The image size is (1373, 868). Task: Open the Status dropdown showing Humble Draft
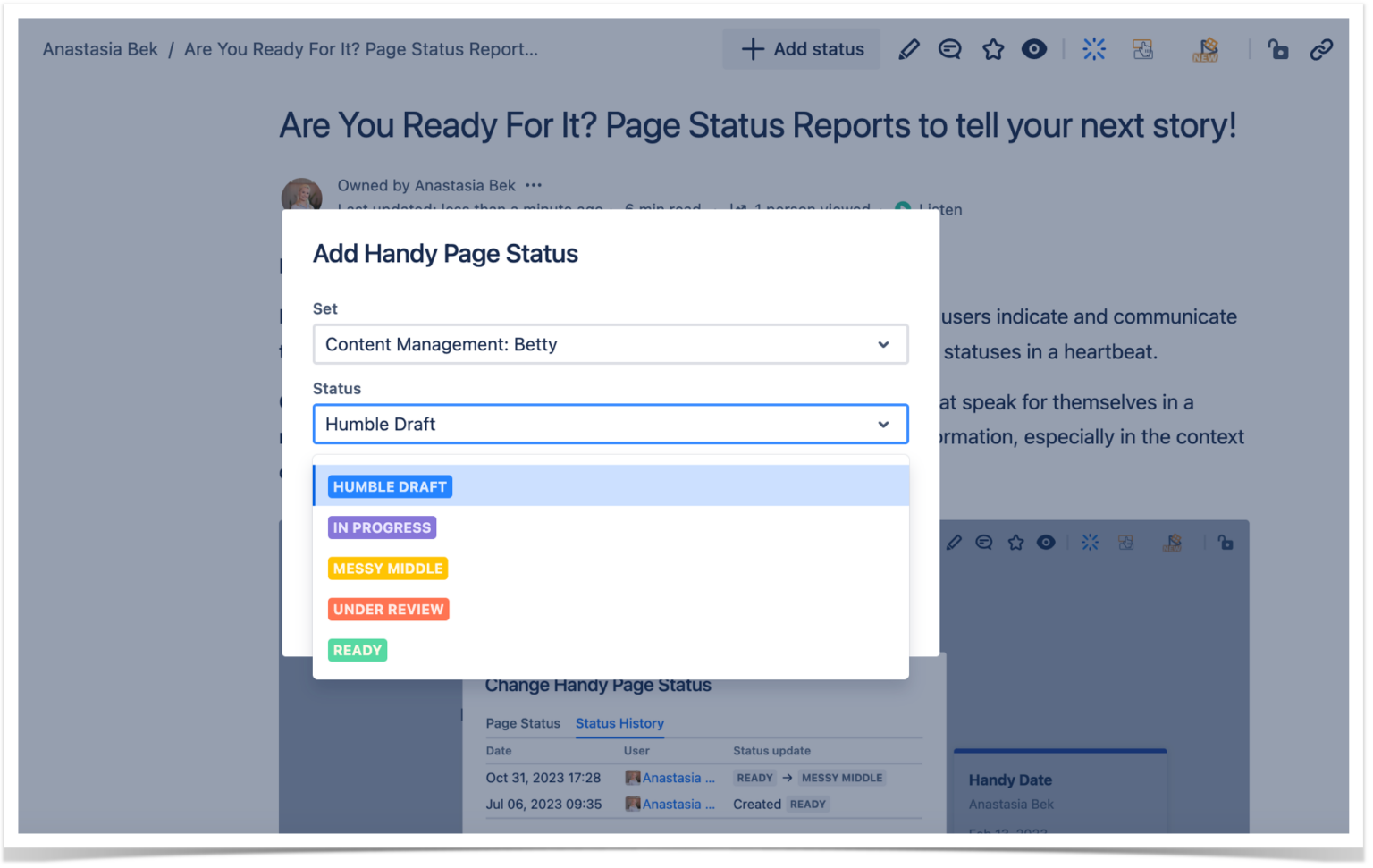point(611,425)
